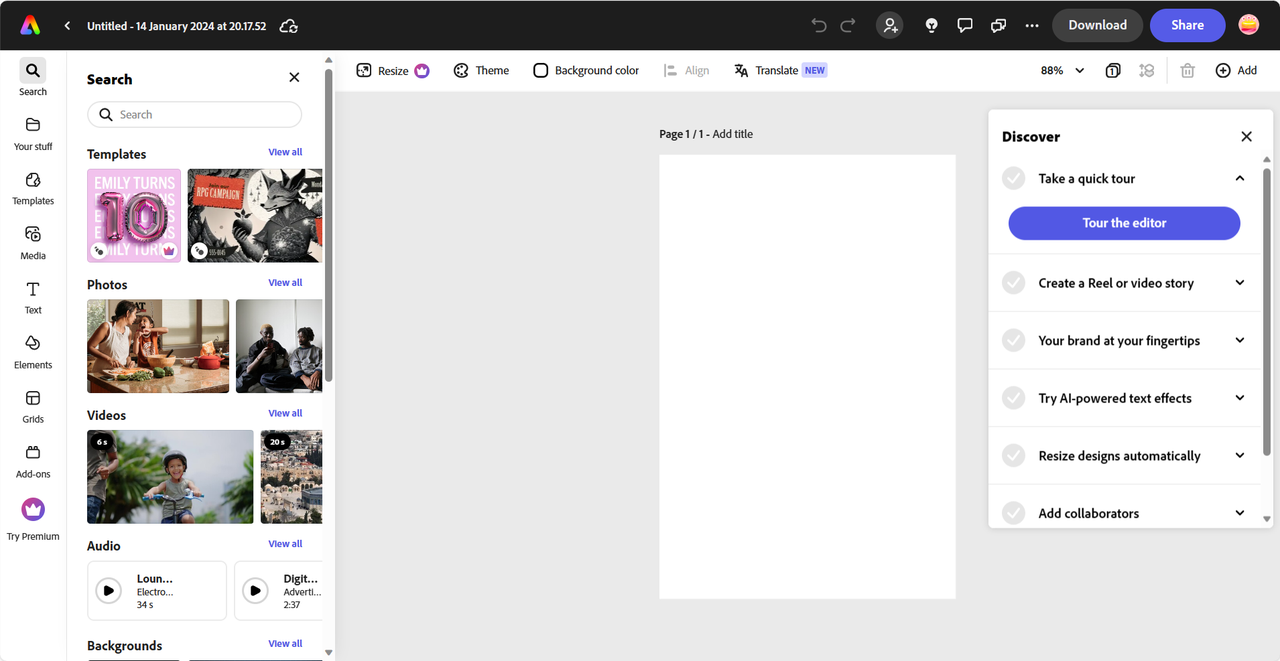Expand Resize designs automatically

[x=1240, y=456]
